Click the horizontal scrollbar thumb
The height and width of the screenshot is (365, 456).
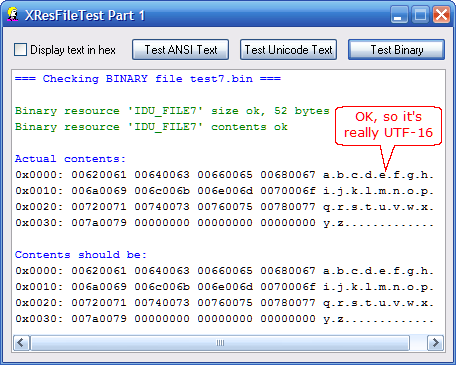[220, 343]
